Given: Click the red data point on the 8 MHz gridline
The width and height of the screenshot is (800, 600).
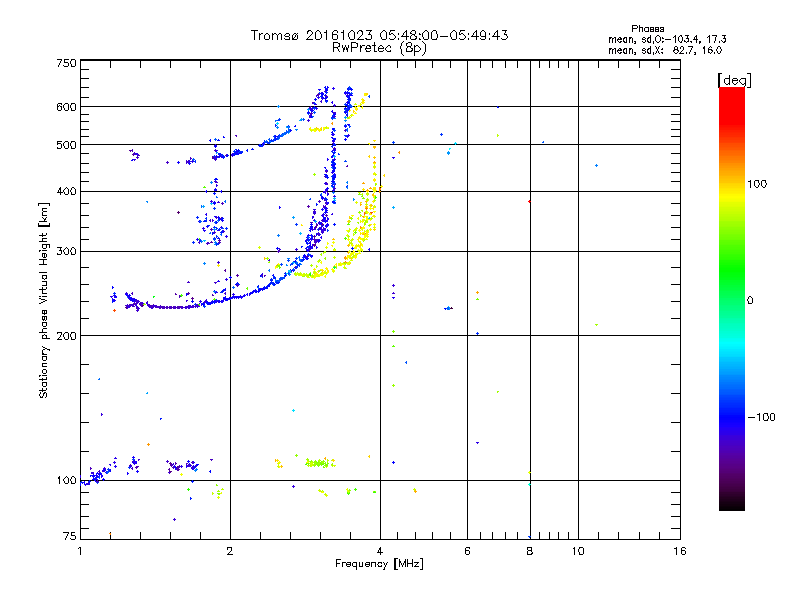Looking at the screenshot, I should 530,202.
